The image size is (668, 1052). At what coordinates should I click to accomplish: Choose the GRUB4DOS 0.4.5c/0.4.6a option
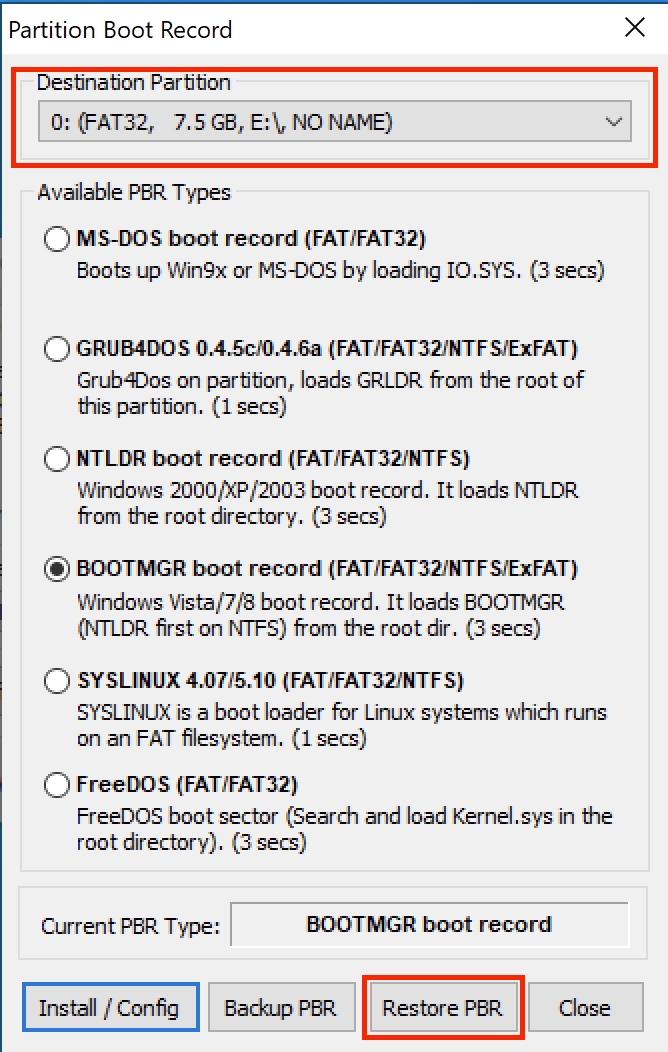coord(57,349)
